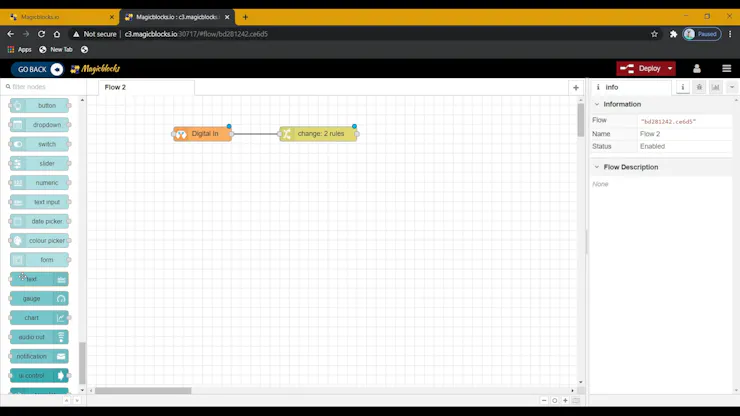
Task: Switch to first Magicblocks.io browser tab
Action: [59, 17]
